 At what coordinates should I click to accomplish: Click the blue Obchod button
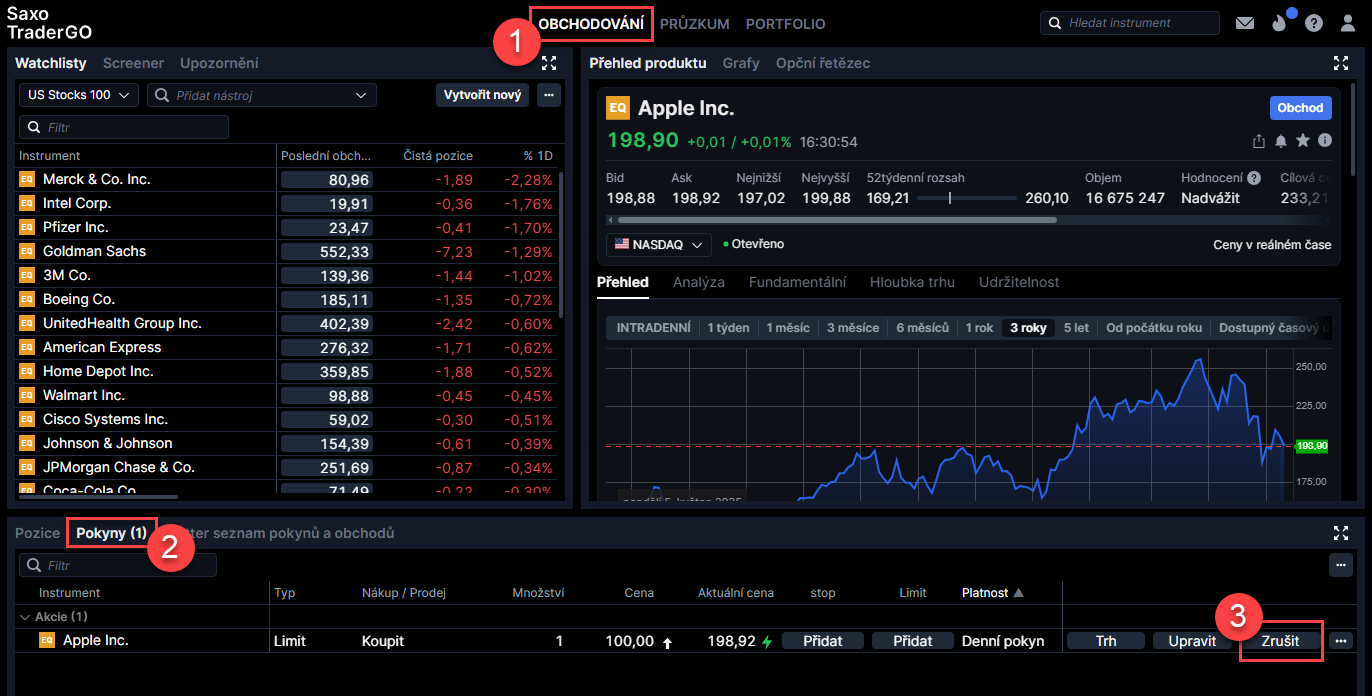[1300, 108]
